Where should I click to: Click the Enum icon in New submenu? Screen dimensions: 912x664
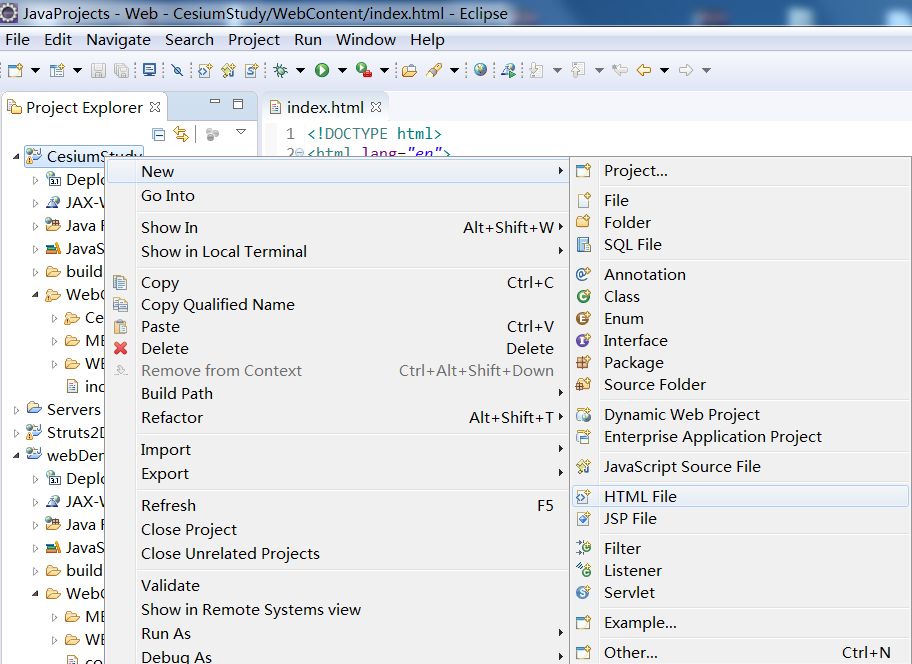583,319
